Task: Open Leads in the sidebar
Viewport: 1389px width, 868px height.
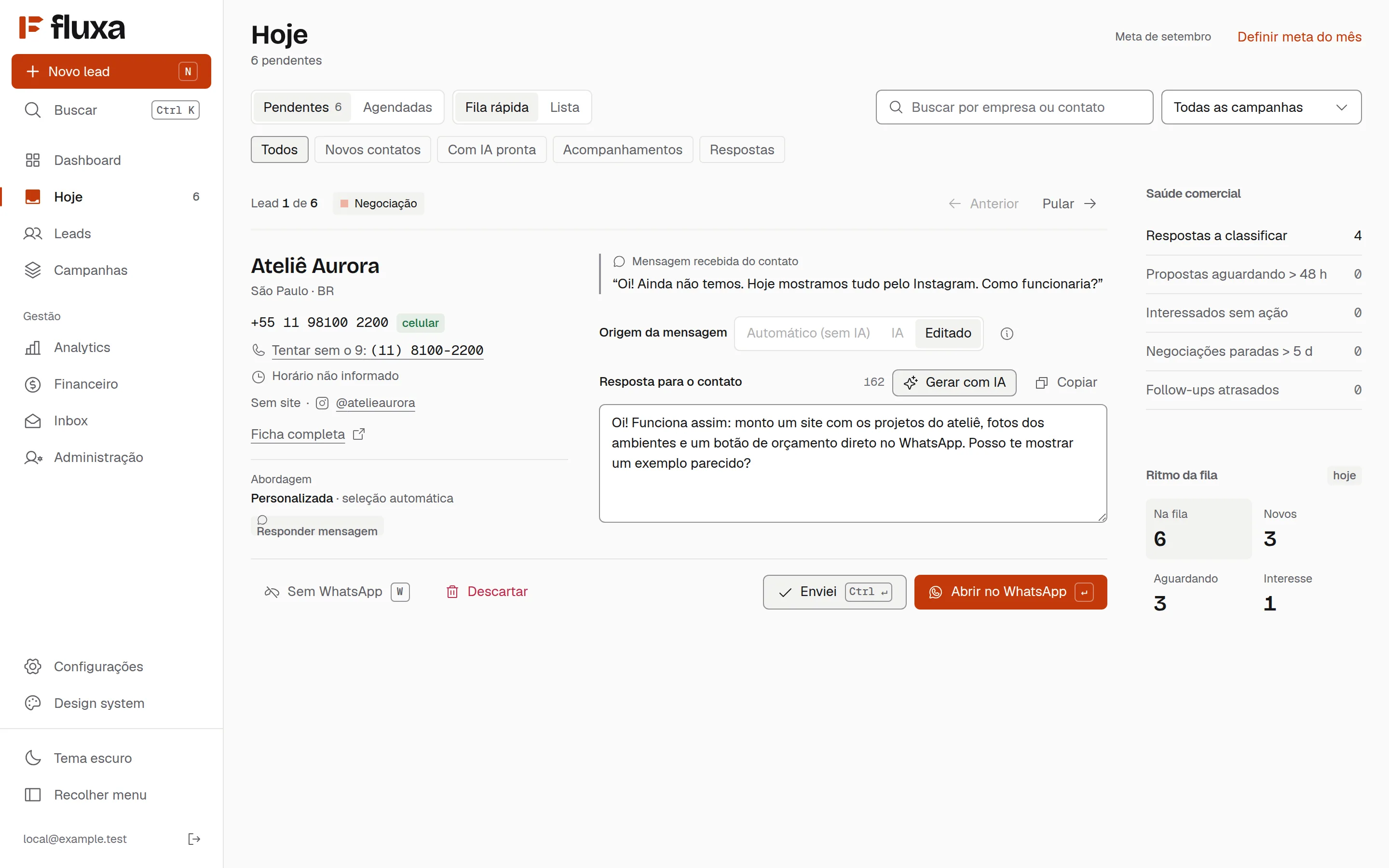Action: (111, 234)
